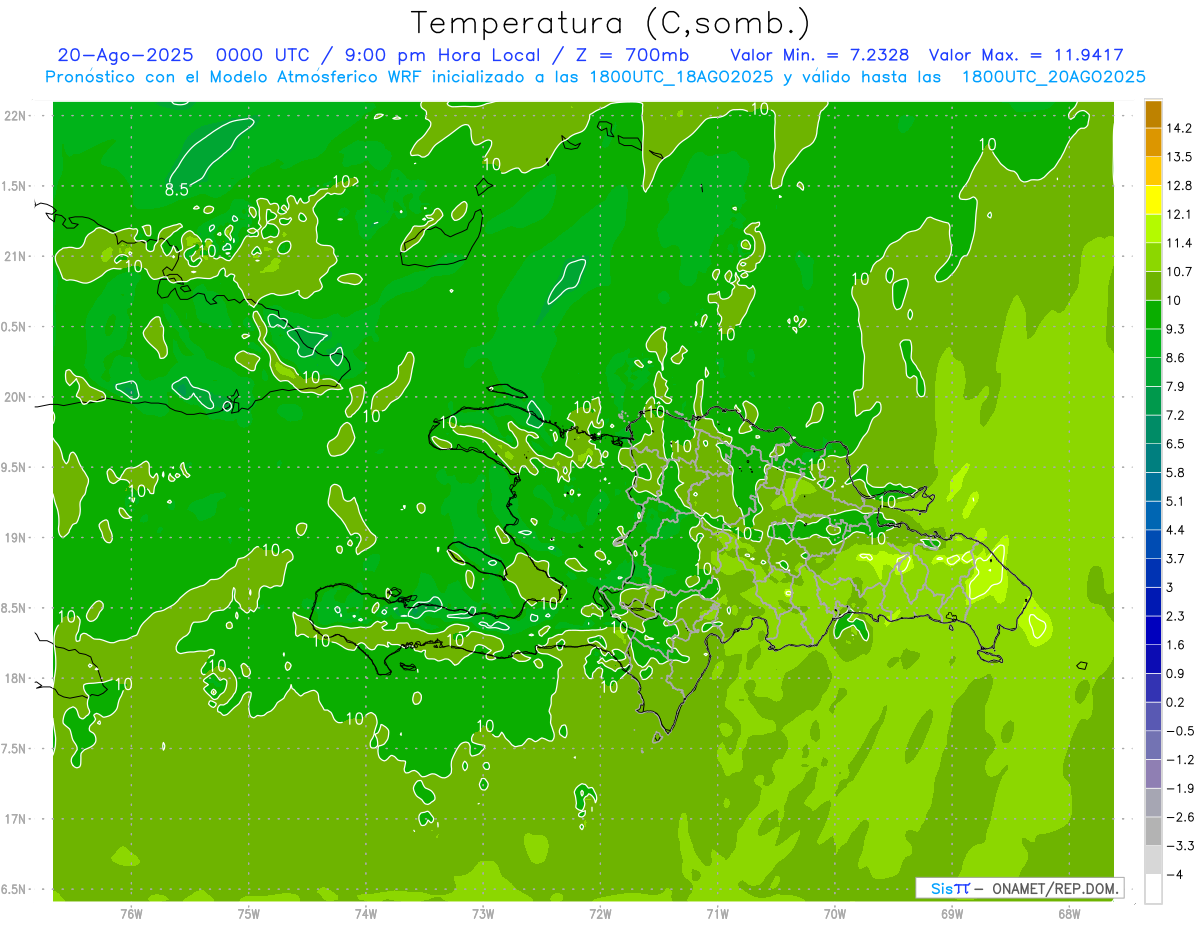
Task: Click legend swatch between 12.8 and 12.1
Action: coord(1153,200)
